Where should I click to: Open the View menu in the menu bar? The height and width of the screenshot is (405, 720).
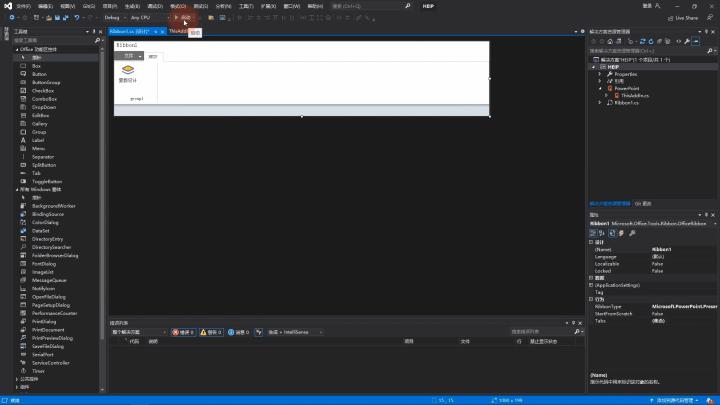[67, 6]
